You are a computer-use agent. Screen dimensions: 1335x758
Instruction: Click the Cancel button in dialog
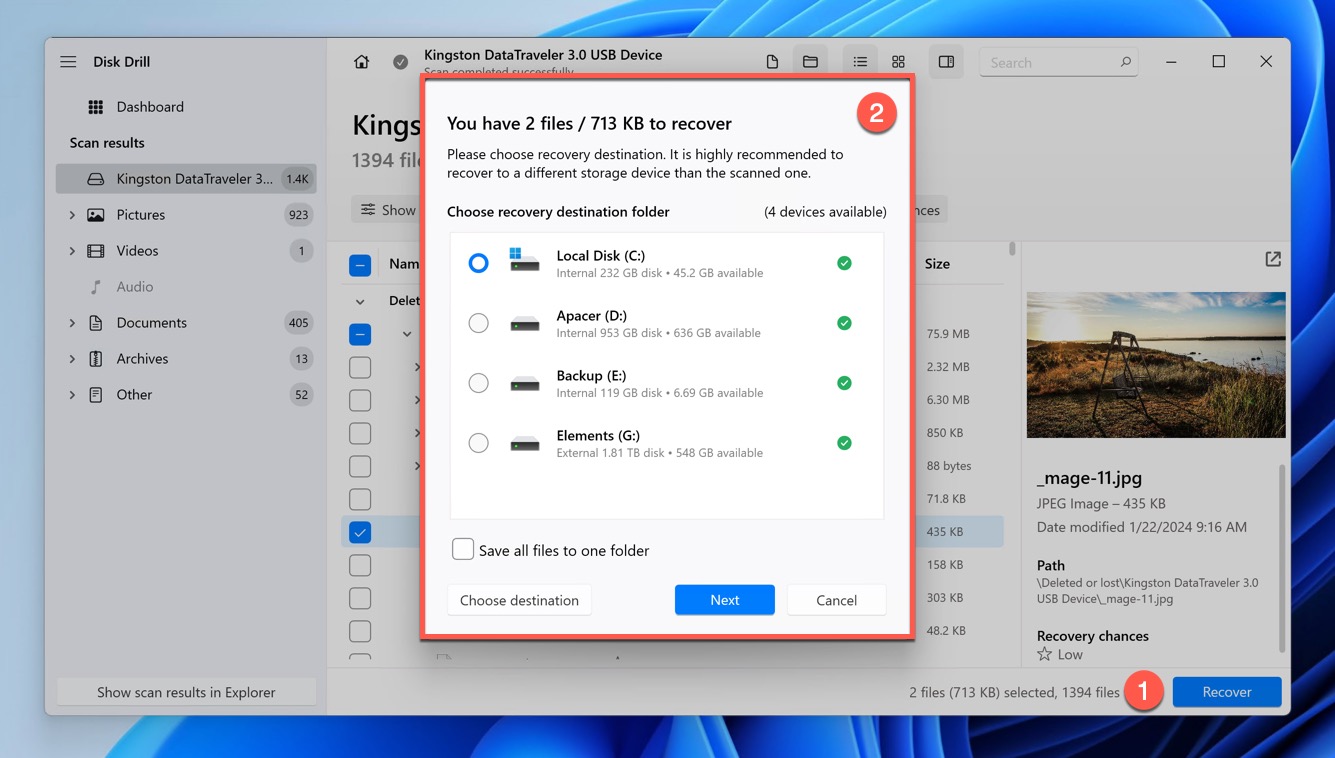click(836, 600)
